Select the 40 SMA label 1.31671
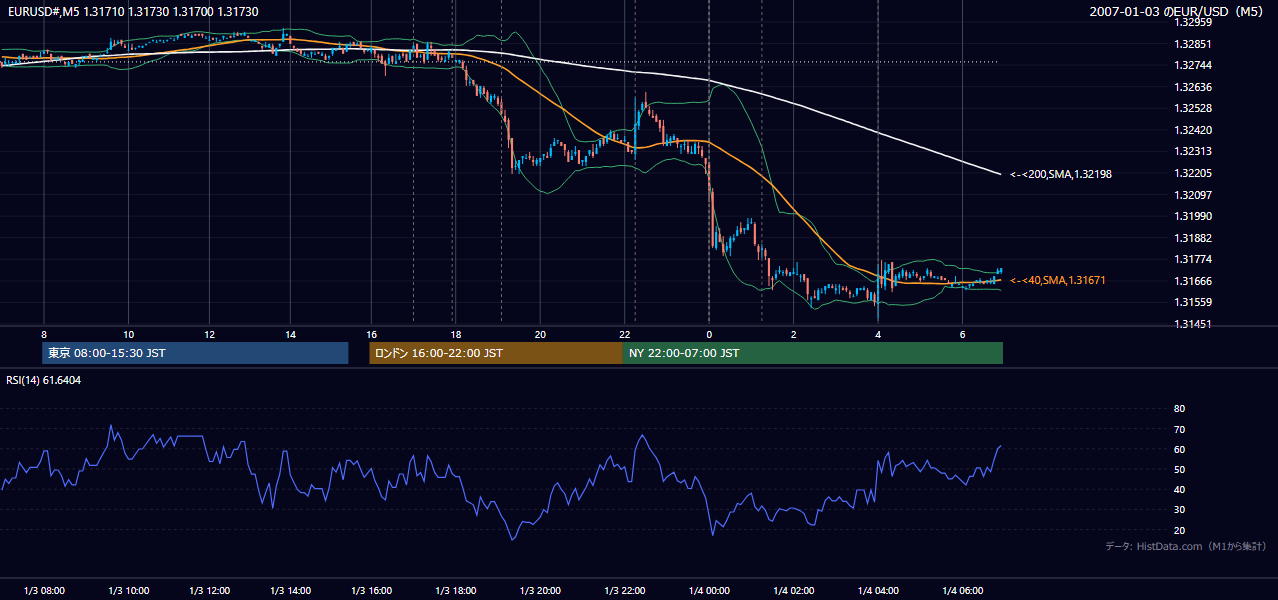Screen dimensions: 1278x600 1057,280
